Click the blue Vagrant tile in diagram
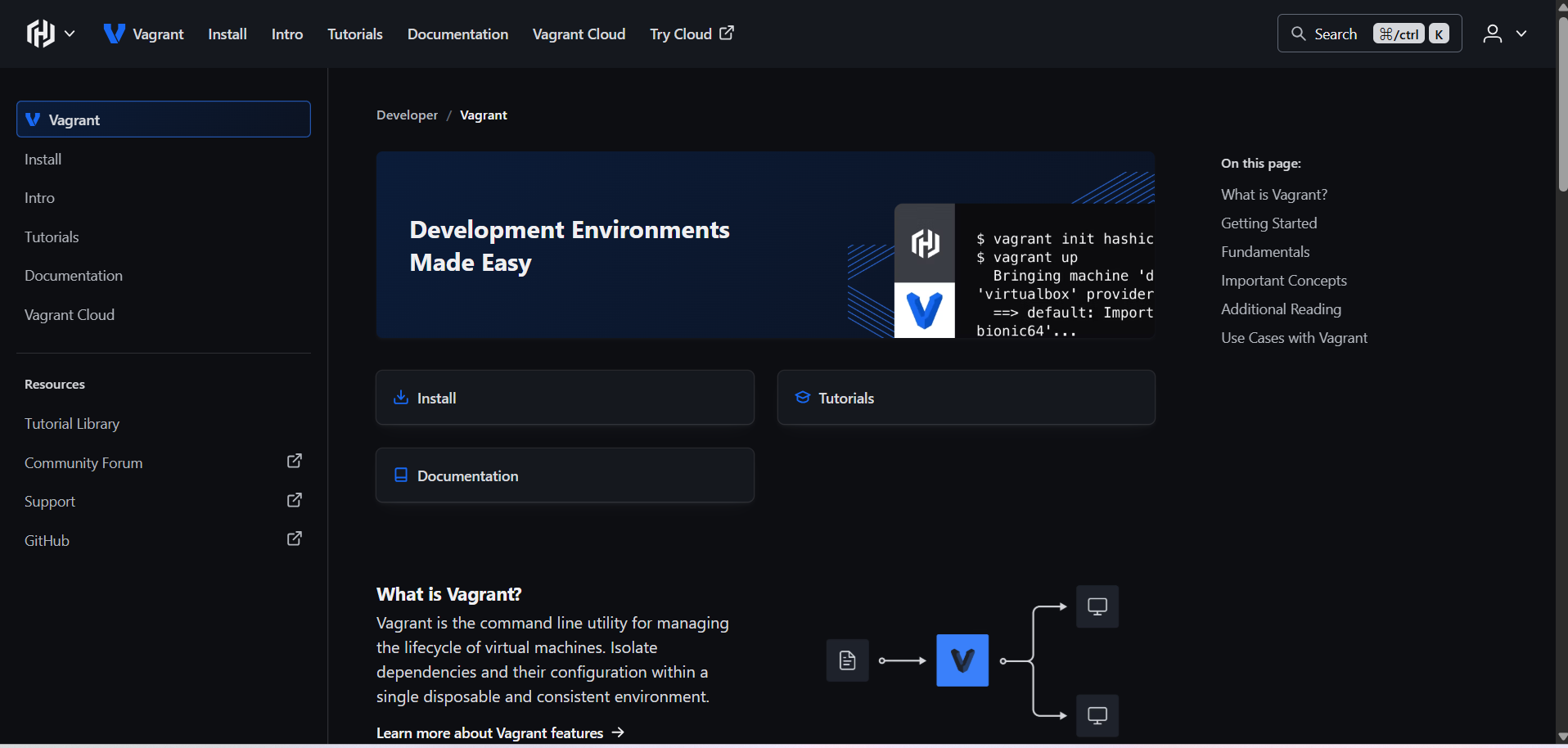Screen dimensions: 1568x748 click(x=962, y=660)
